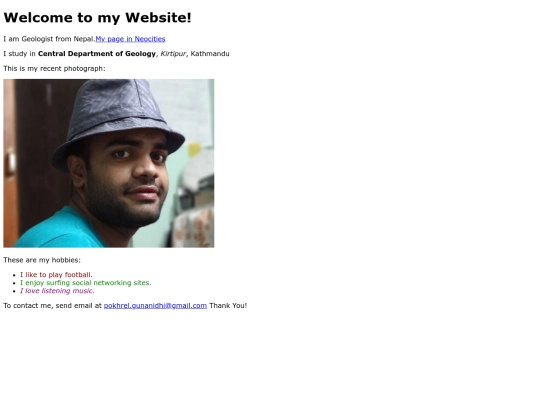Click the Thank You! text
The width and height of the screenshot is (540, 405).
tap(228, 305)
